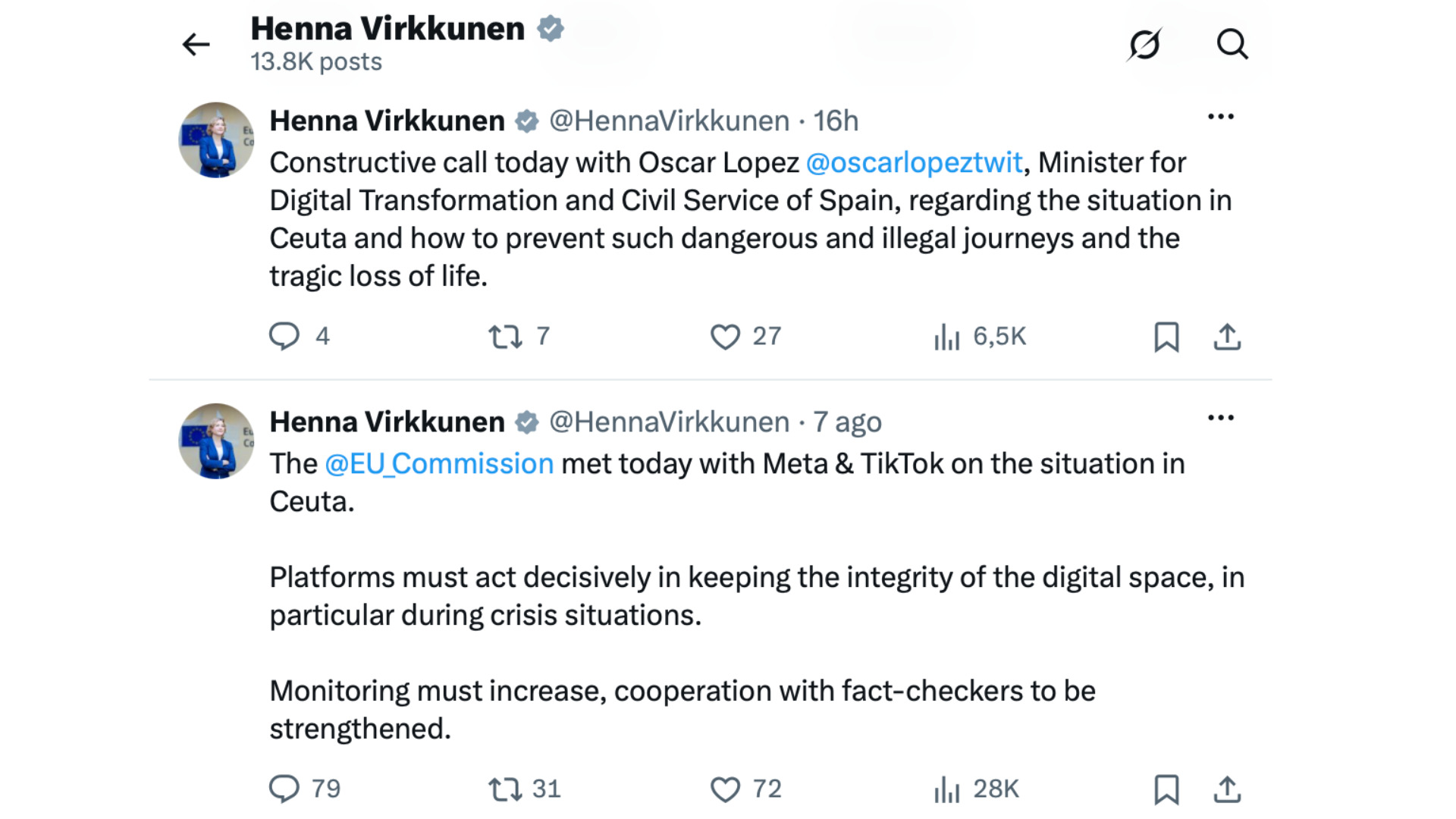Share the second post via upload icon
Image resolution: width=1456 pixels, height=819 pixels.
point(1227,789)
